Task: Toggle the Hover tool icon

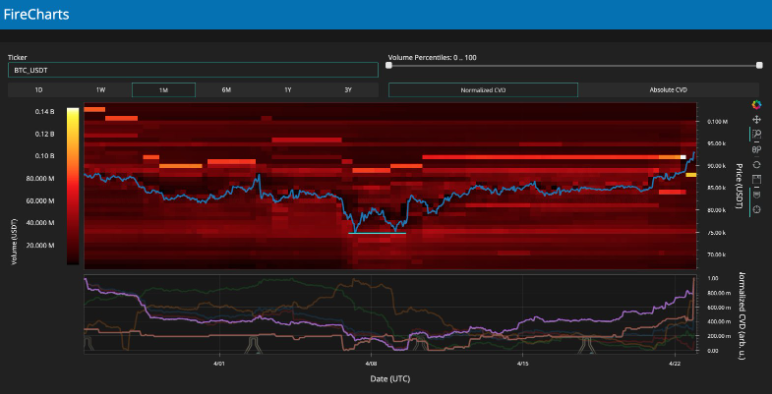Action: [757, 195]
